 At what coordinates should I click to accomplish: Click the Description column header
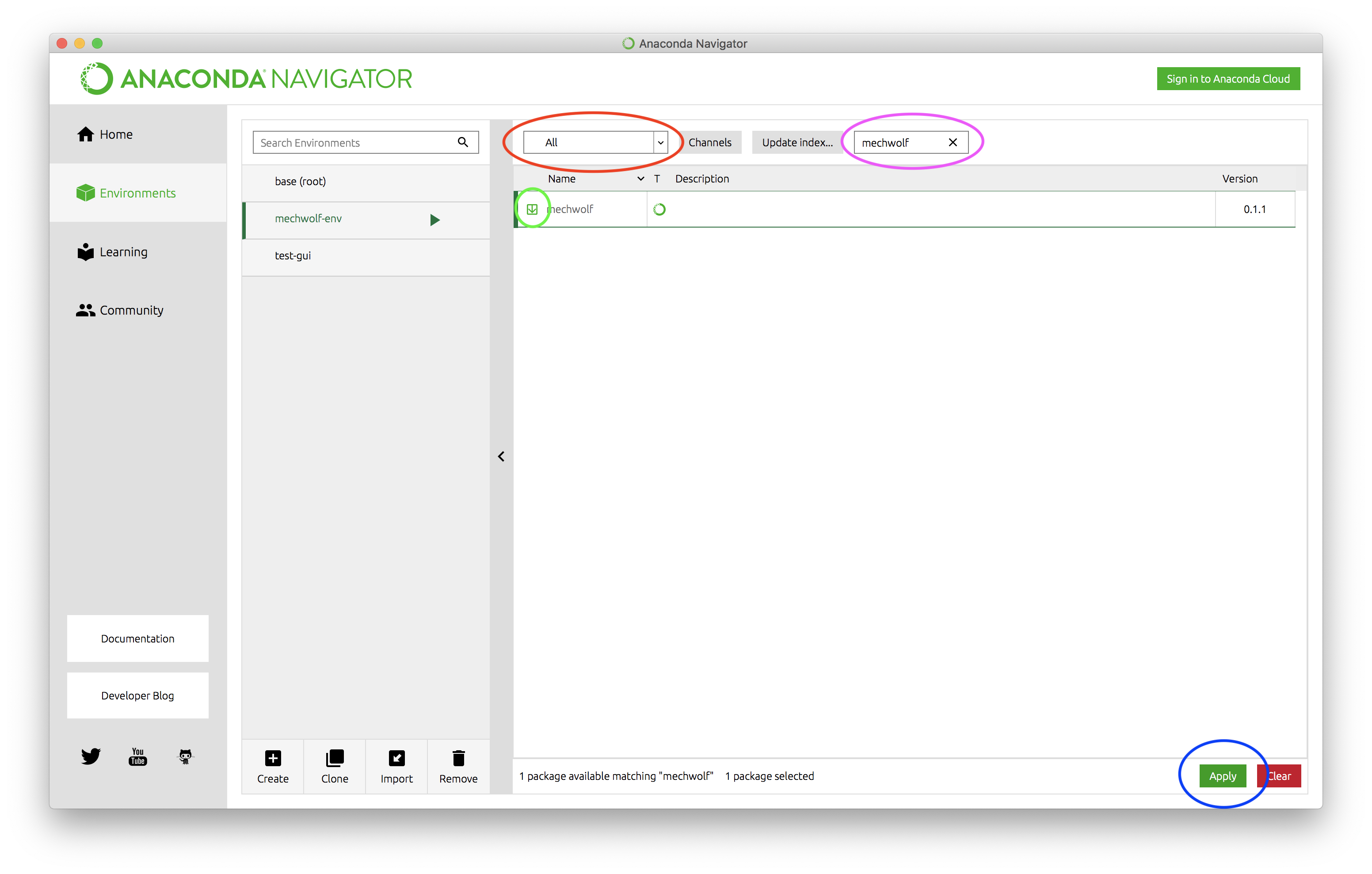point(702,179)
